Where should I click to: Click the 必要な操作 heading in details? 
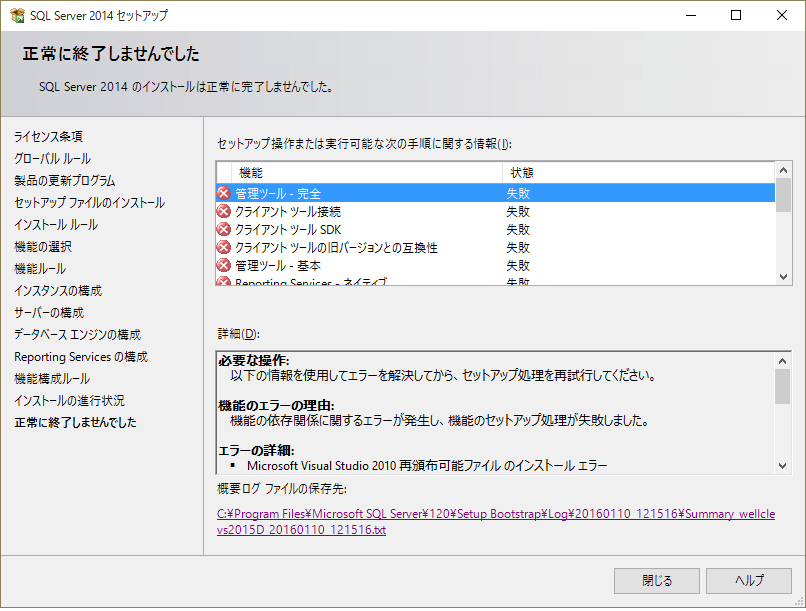254,361
